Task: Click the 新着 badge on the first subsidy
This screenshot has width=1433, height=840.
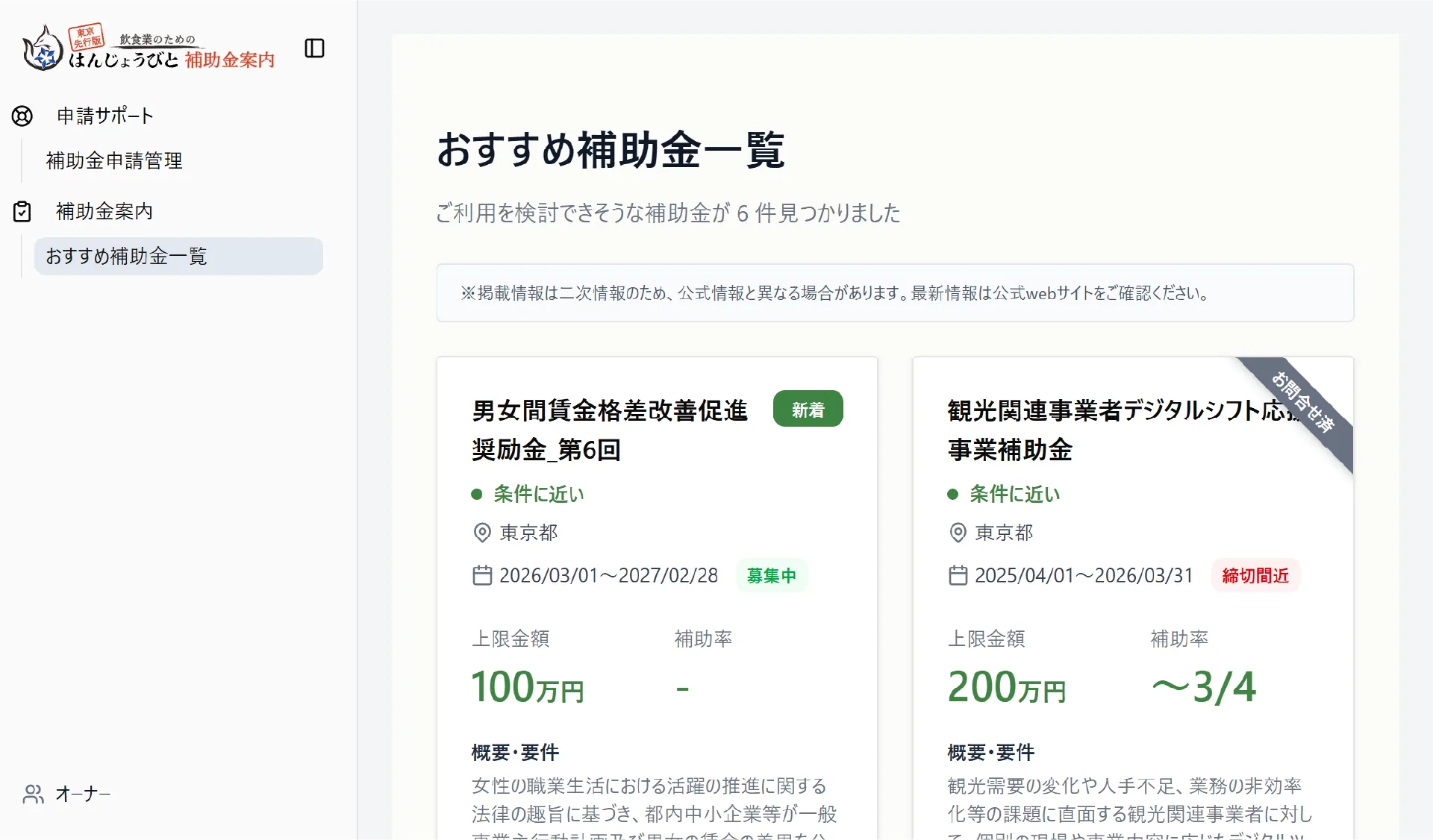Action: 808,408
